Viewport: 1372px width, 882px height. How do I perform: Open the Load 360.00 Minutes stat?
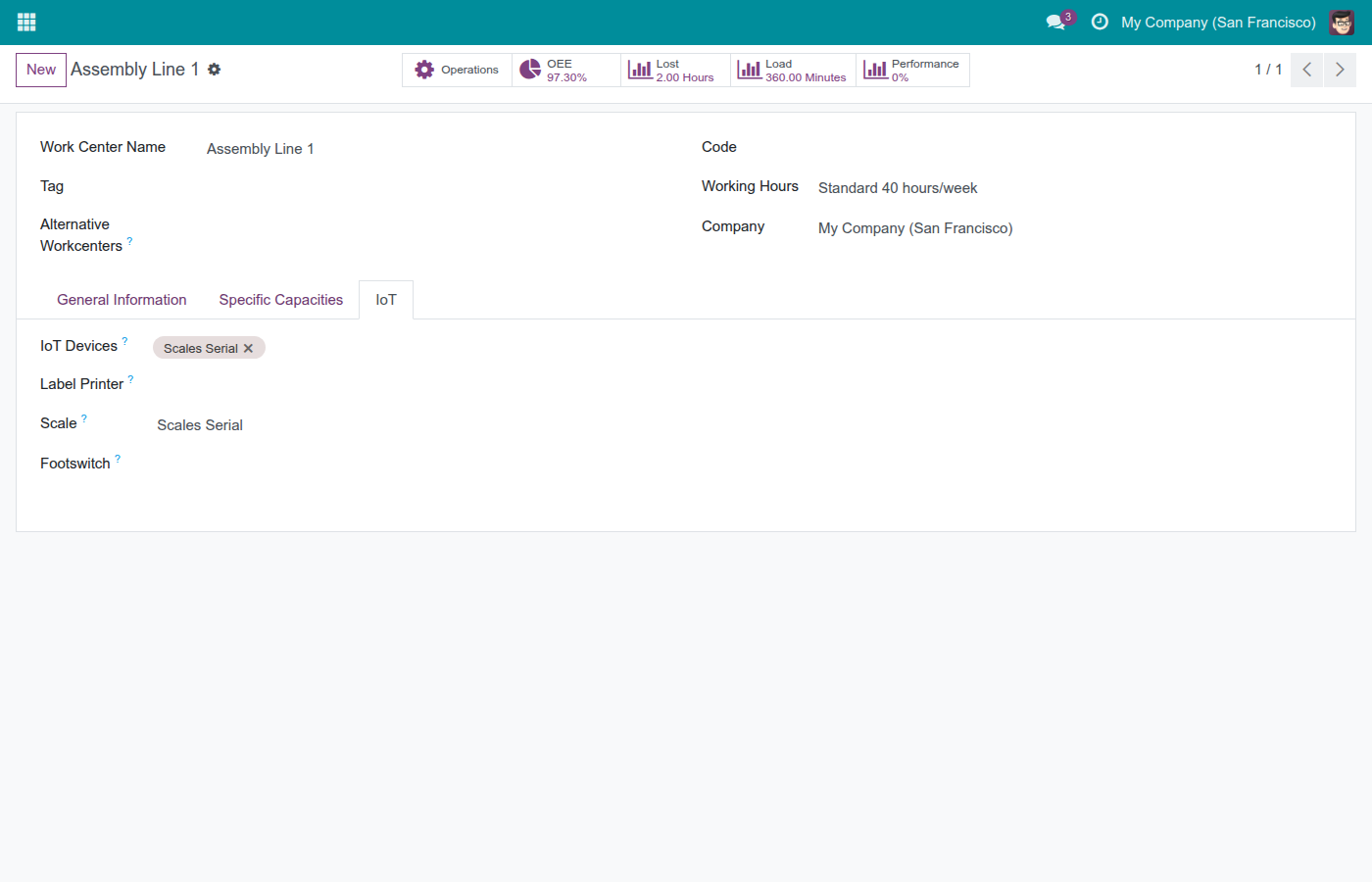(x=793, y=70)
